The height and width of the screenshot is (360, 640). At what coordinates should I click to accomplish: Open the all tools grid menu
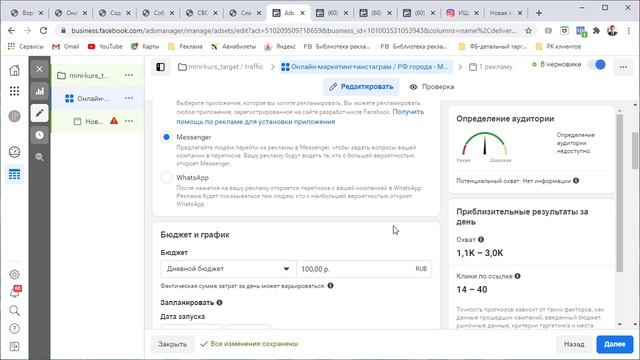click(14, 91)
